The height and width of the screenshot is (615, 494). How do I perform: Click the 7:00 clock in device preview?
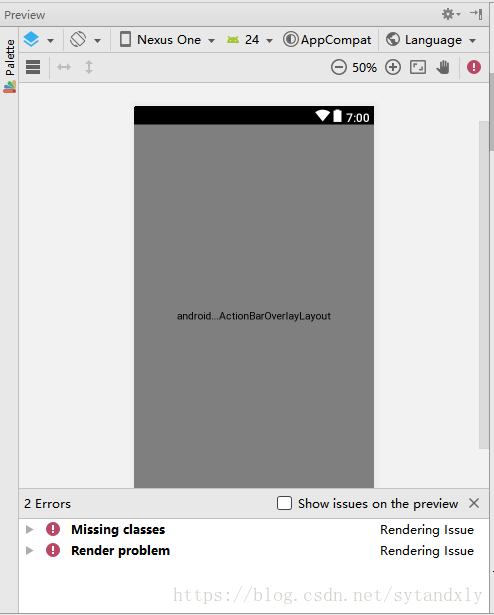point(357,118)
